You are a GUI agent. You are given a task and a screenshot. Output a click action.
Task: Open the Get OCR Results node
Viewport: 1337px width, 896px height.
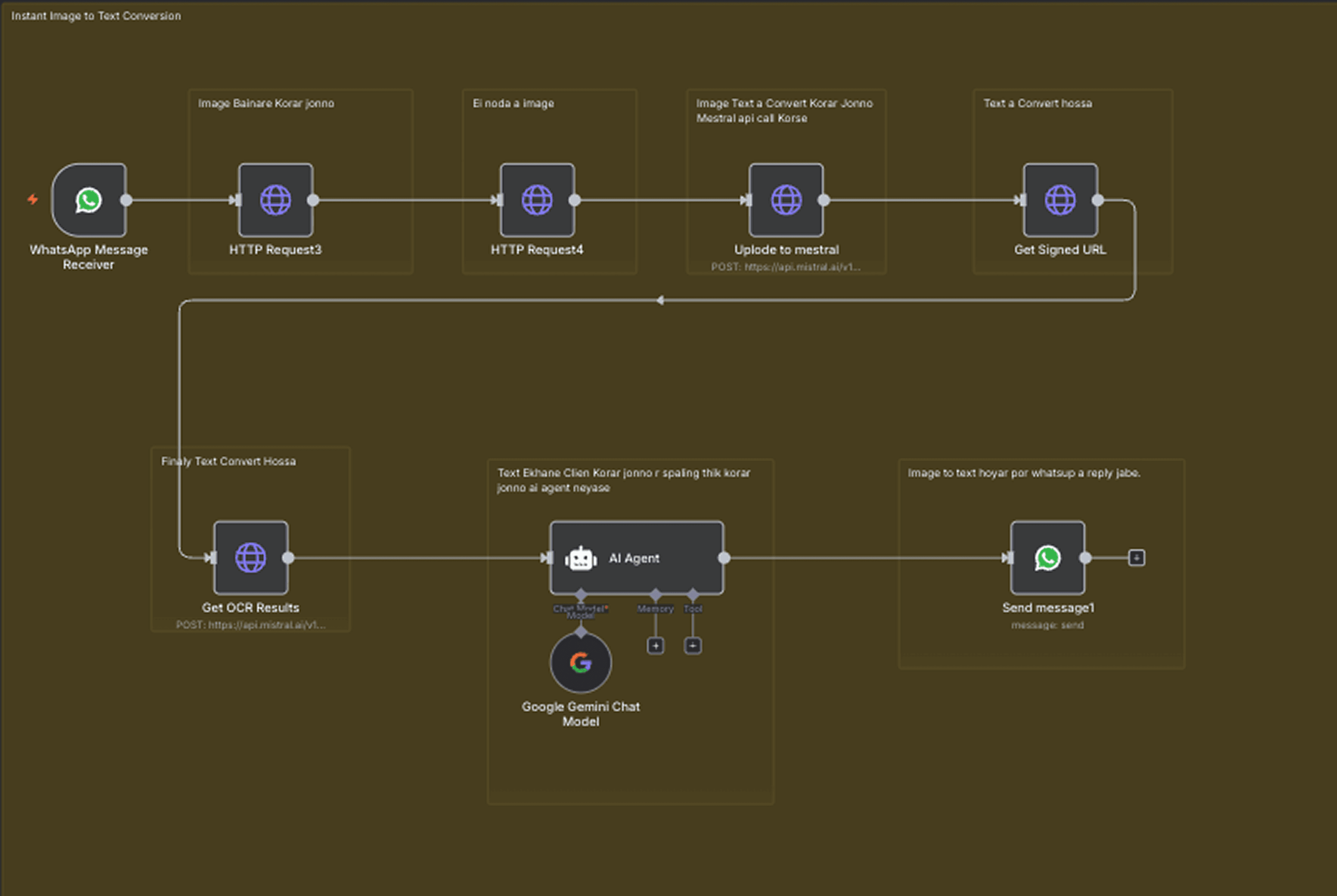coord(250,558)
